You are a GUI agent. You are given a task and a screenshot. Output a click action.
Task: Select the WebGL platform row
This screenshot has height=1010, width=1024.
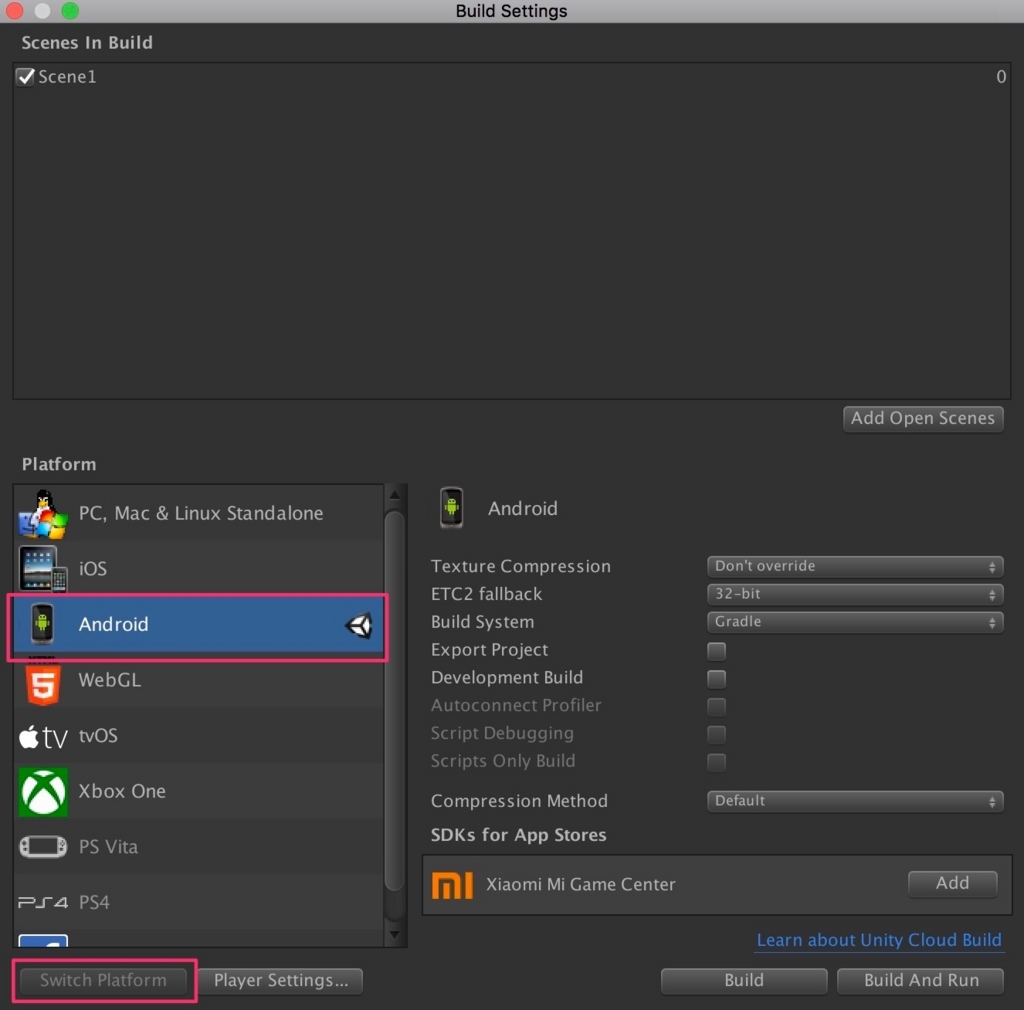click(x=199, y=680)
